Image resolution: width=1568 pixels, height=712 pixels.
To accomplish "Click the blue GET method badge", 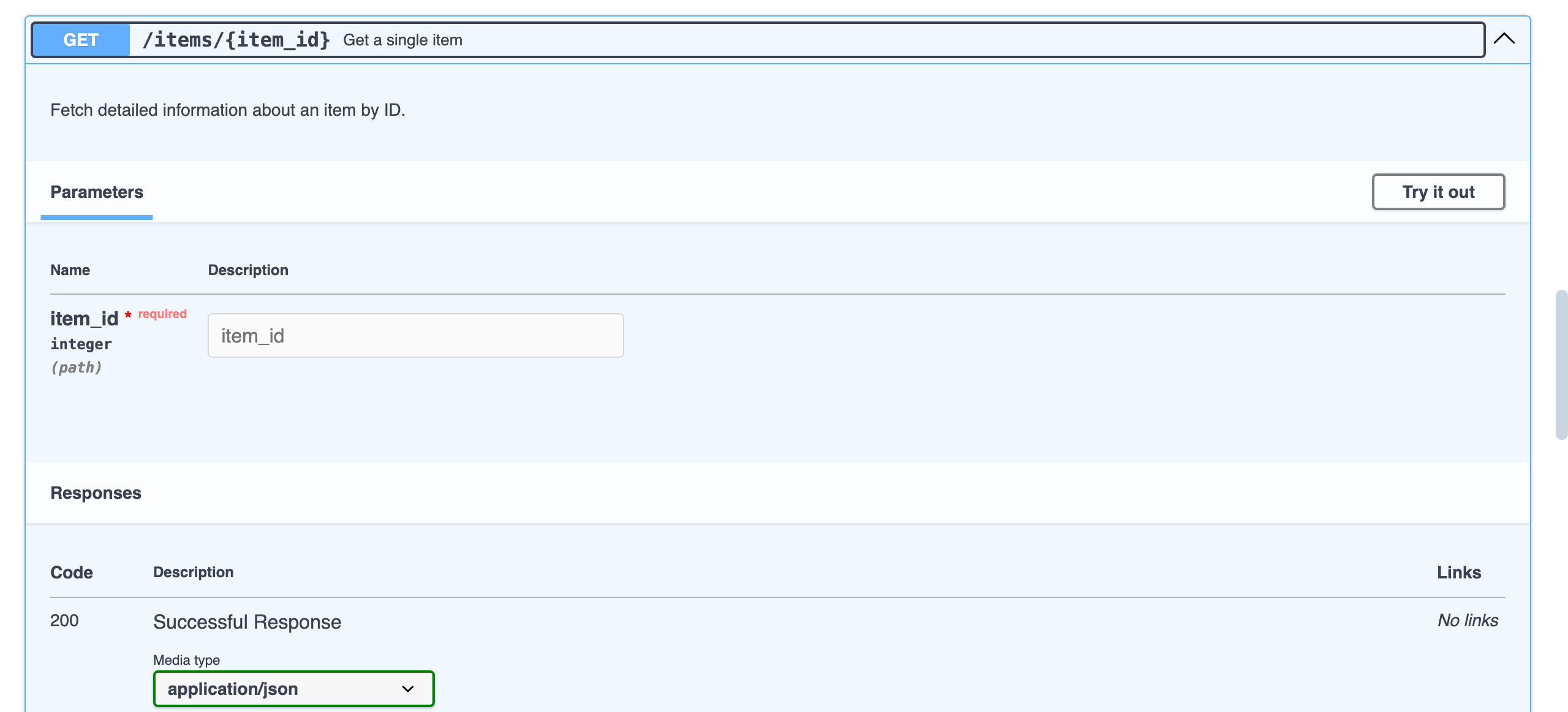I will (x=80, y=39).
